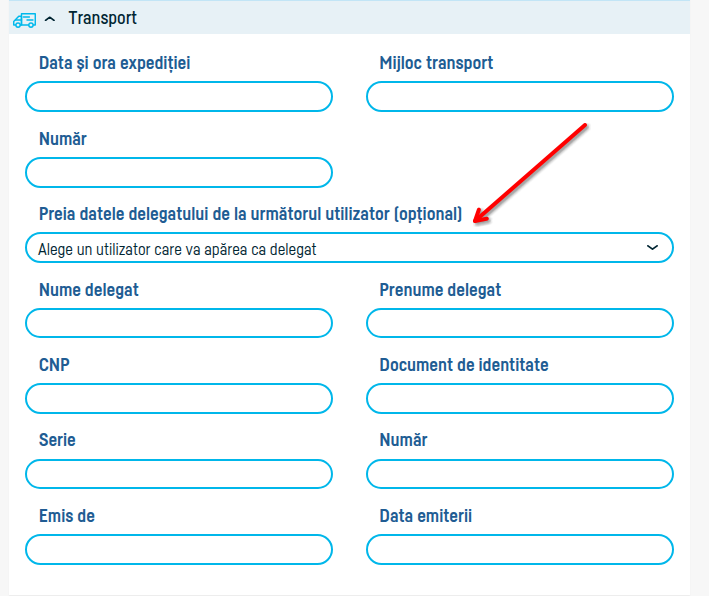Click the Preia datele delegatului label
Viewport: 709px width, 596px height.
250,214
